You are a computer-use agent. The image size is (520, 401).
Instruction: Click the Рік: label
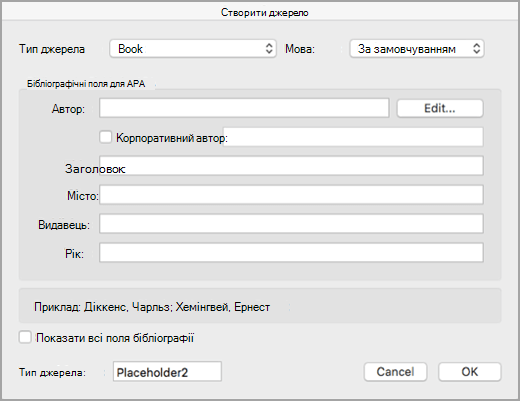coord(74,254)
